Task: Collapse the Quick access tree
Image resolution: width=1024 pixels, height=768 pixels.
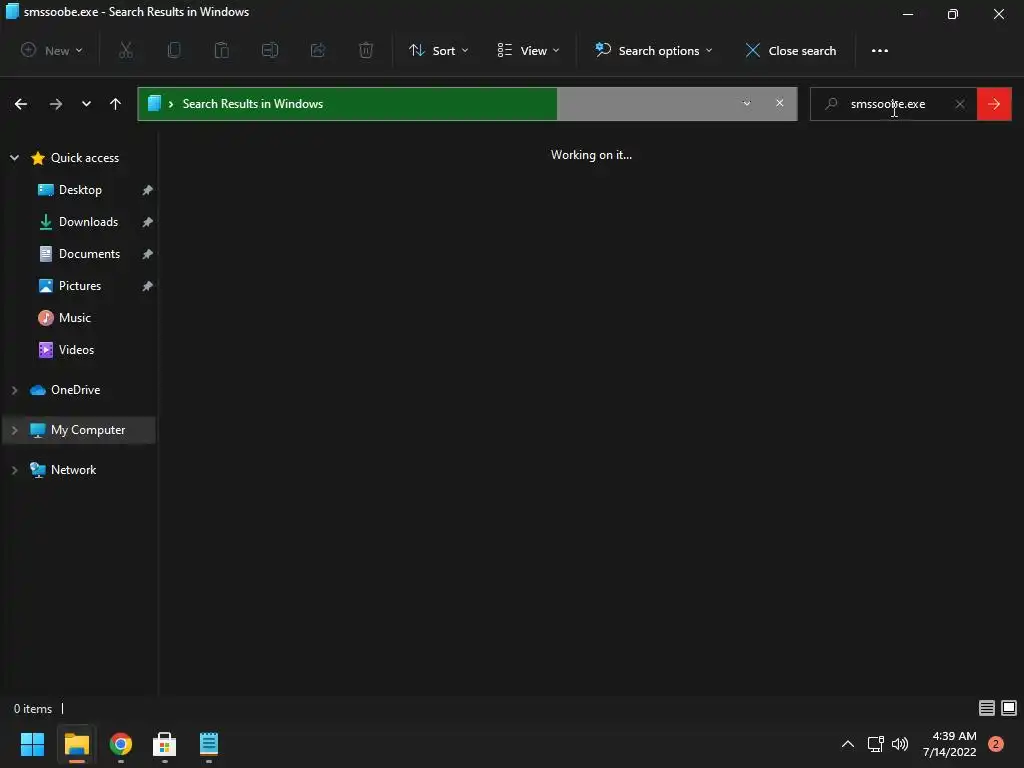Action: (14, 157)
